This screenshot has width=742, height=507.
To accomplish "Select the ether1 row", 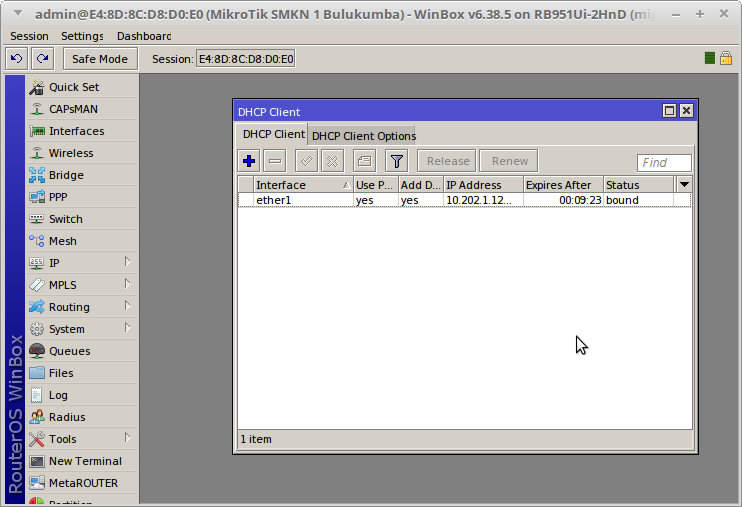I will coord(464,200).
